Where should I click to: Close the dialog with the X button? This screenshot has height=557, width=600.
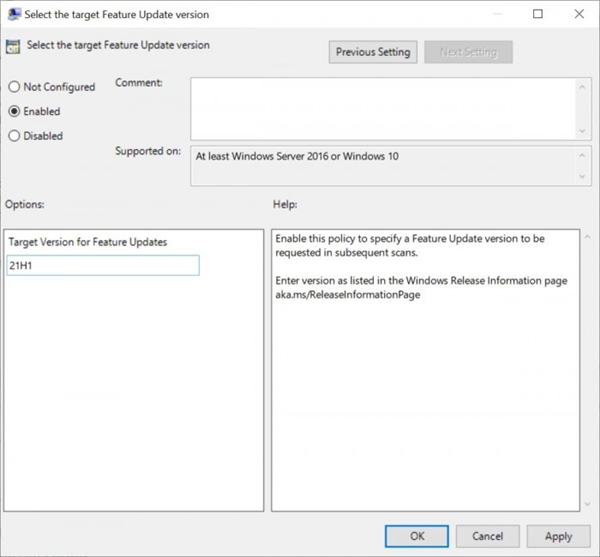579,15
